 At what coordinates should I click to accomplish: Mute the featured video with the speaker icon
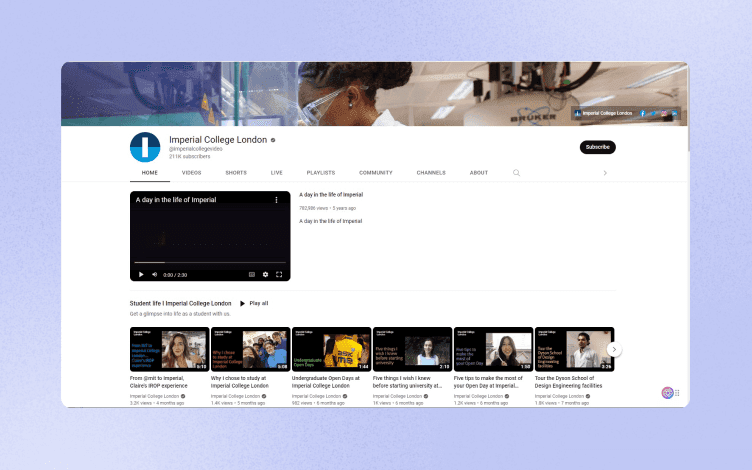point(154,275)
